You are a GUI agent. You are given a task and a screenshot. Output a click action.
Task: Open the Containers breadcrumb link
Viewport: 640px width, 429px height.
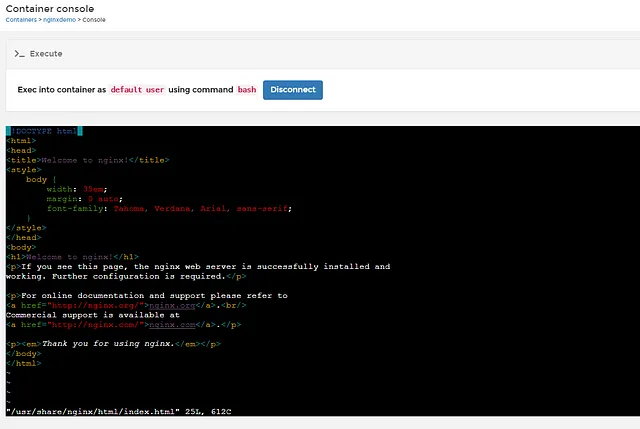(x=21, y=20)
